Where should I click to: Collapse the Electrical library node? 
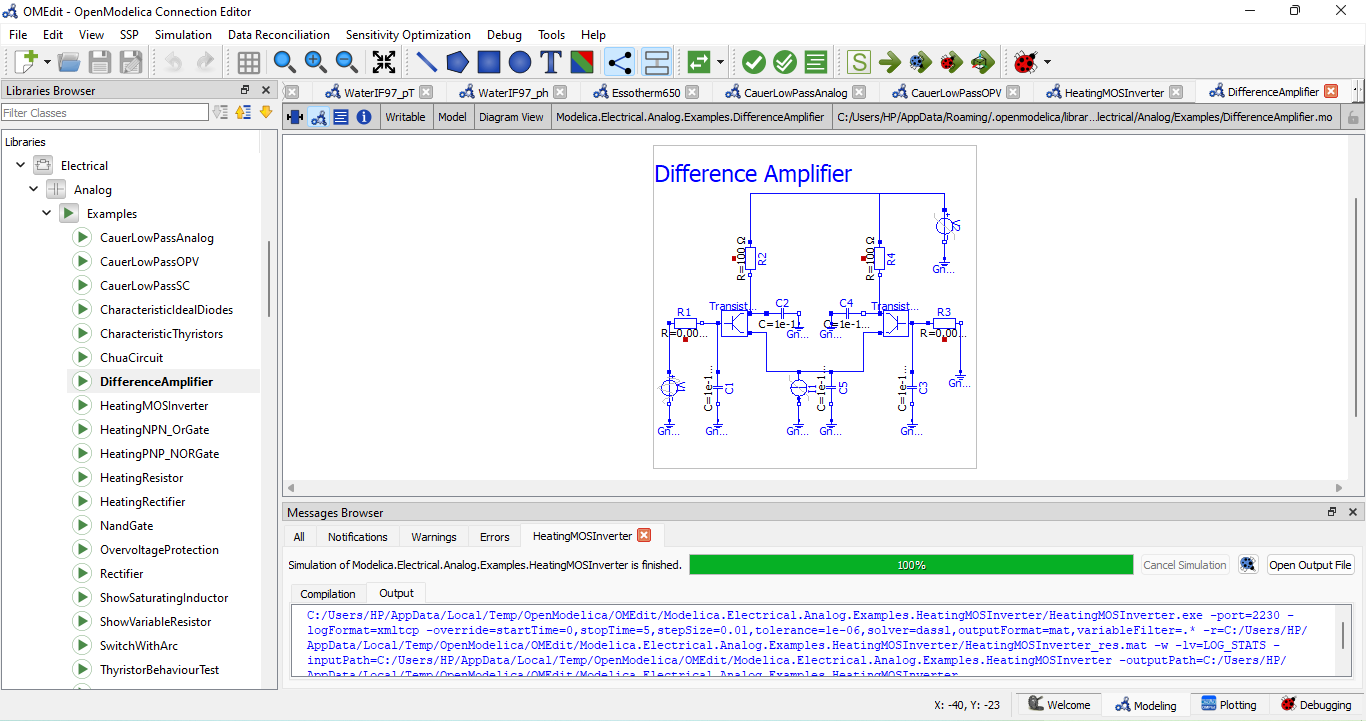[x=21, y=165]
